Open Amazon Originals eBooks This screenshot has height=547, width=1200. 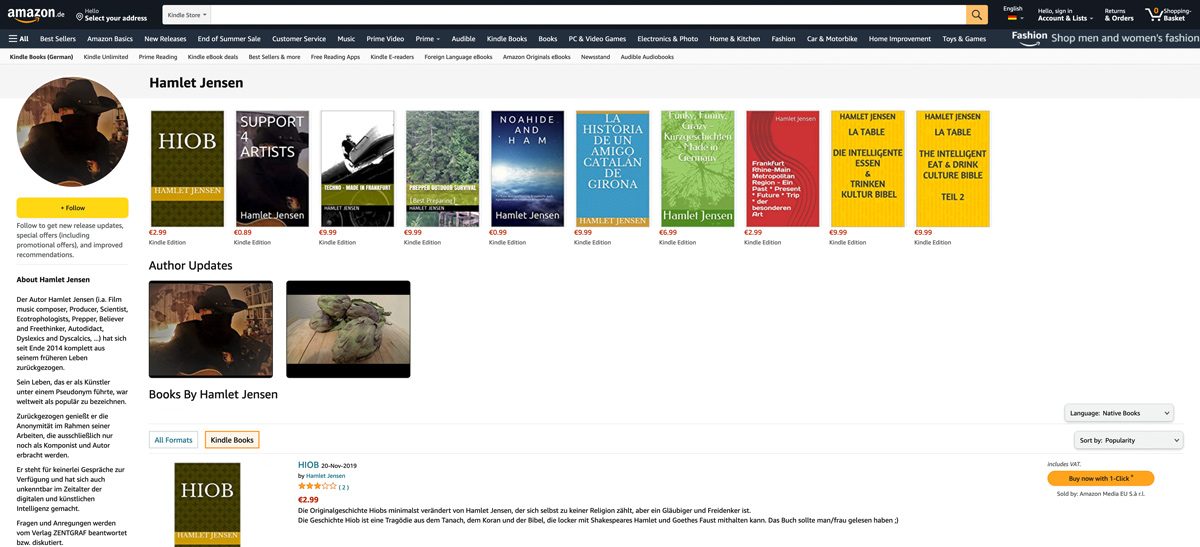(537, 57)
